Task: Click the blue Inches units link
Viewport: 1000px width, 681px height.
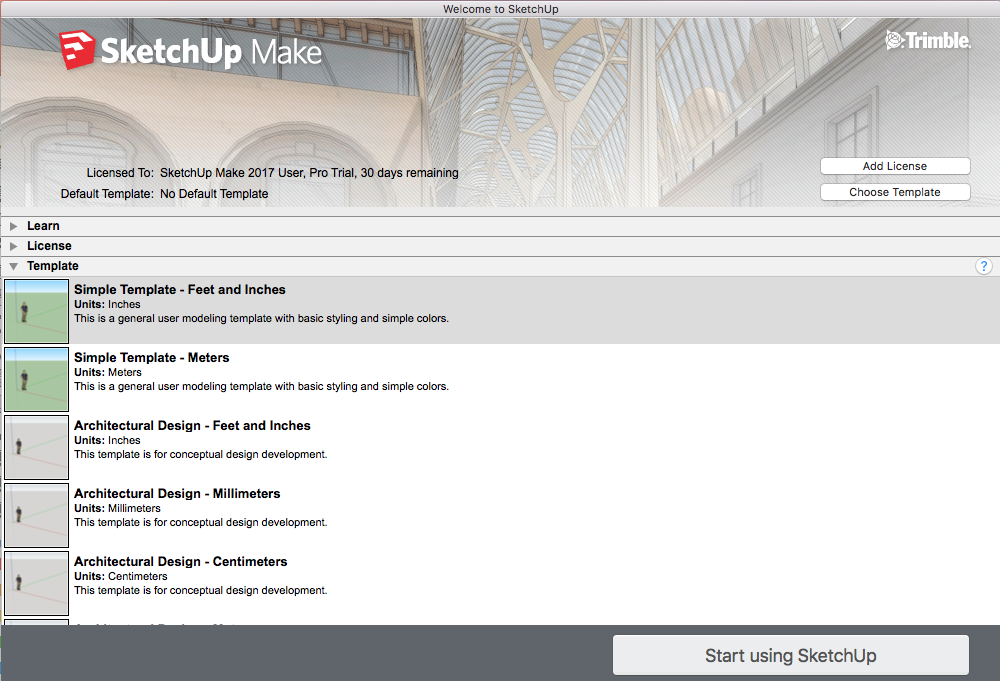Action: pos(123,304)
